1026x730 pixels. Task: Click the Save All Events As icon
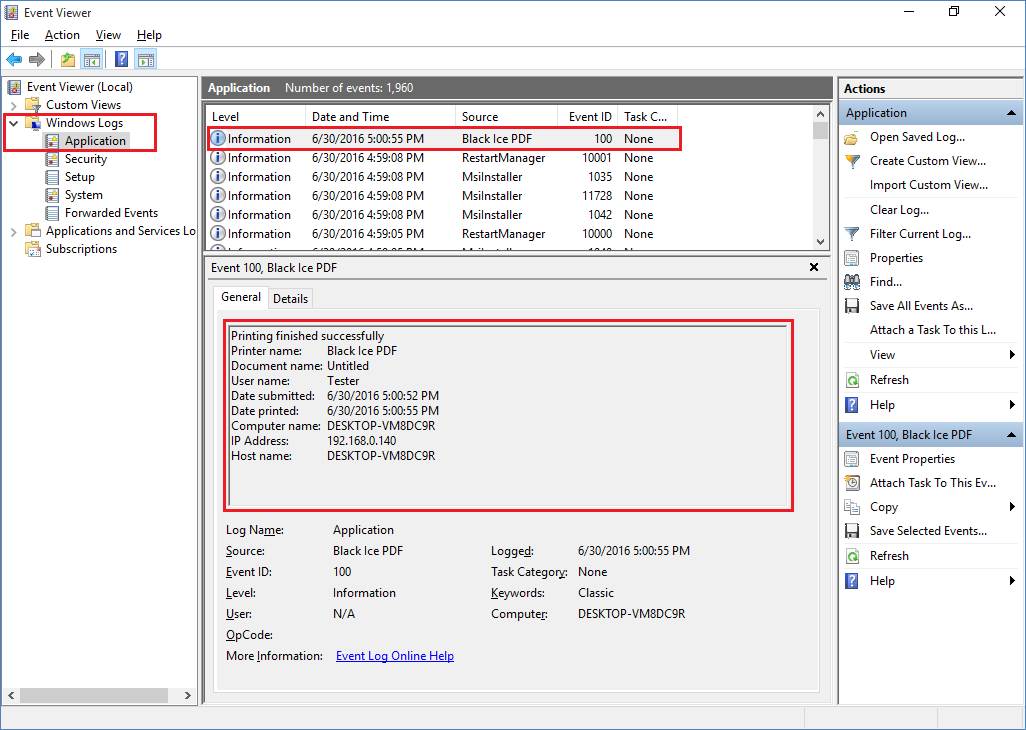tap(852, 306)
